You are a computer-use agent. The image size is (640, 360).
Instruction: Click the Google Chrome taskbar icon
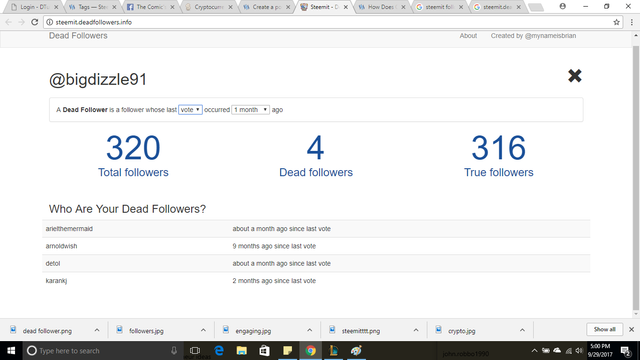pyautogui.click(x=311, y=351)
